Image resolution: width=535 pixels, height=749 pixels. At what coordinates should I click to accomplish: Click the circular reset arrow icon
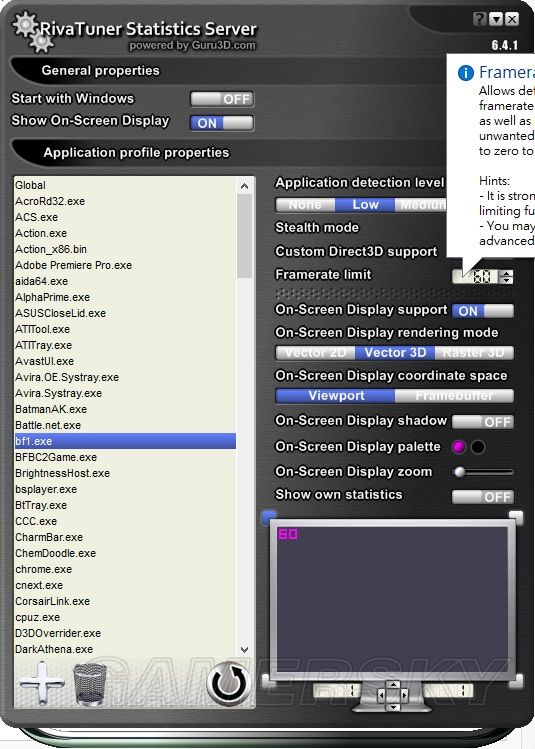click(x=229, y=683)
